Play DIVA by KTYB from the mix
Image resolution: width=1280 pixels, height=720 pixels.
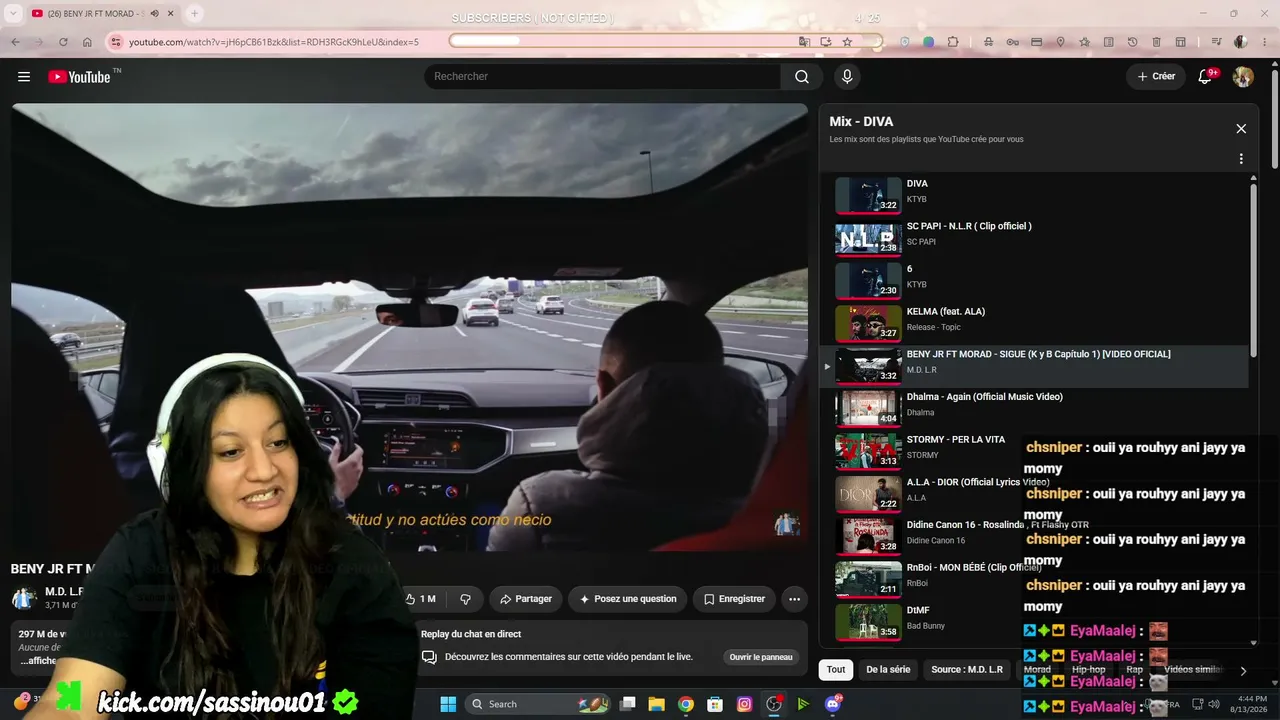(1035, 195)
